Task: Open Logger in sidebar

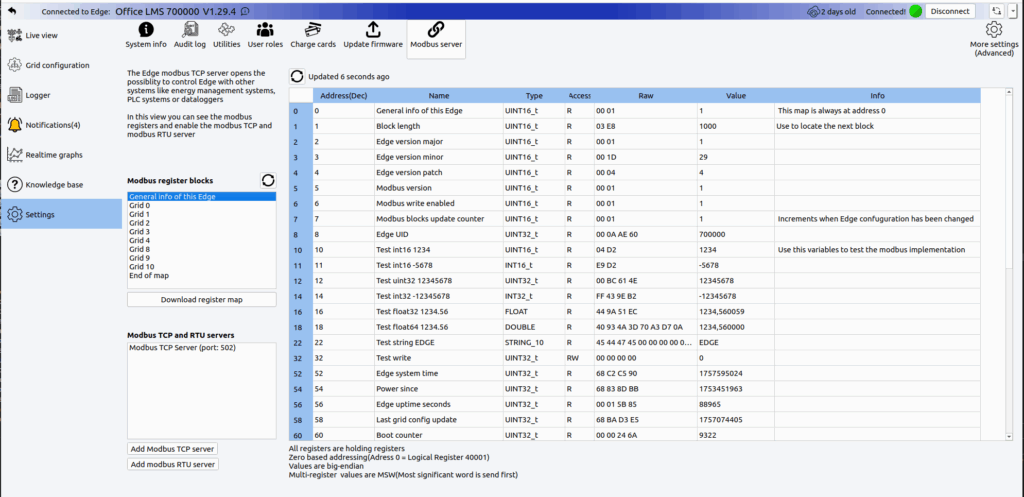Action: [61, 95]
